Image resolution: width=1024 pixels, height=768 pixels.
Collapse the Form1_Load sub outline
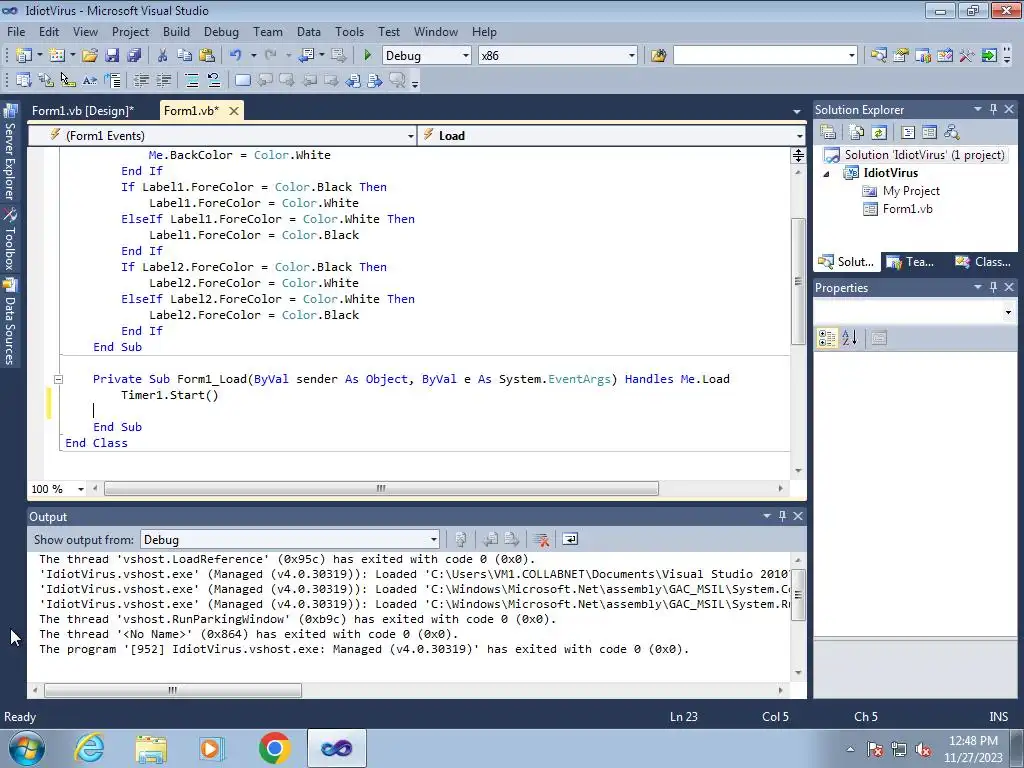coord(58,379)
